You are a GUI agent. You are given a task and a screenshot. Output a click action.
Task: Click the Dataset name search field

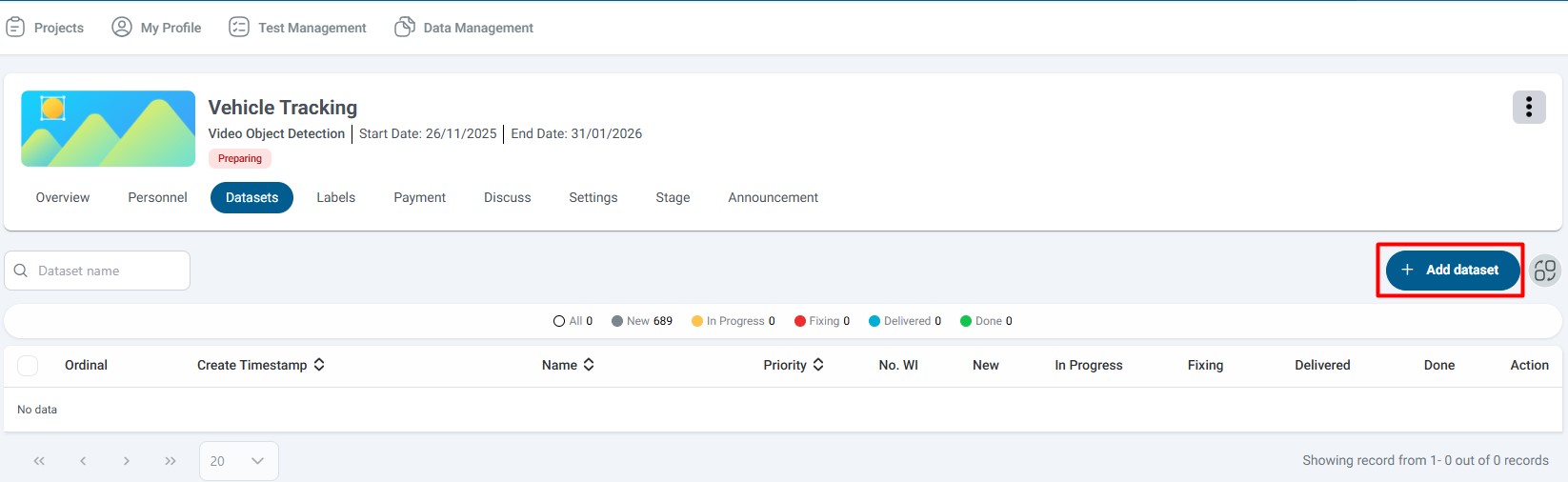pos(105,271)
